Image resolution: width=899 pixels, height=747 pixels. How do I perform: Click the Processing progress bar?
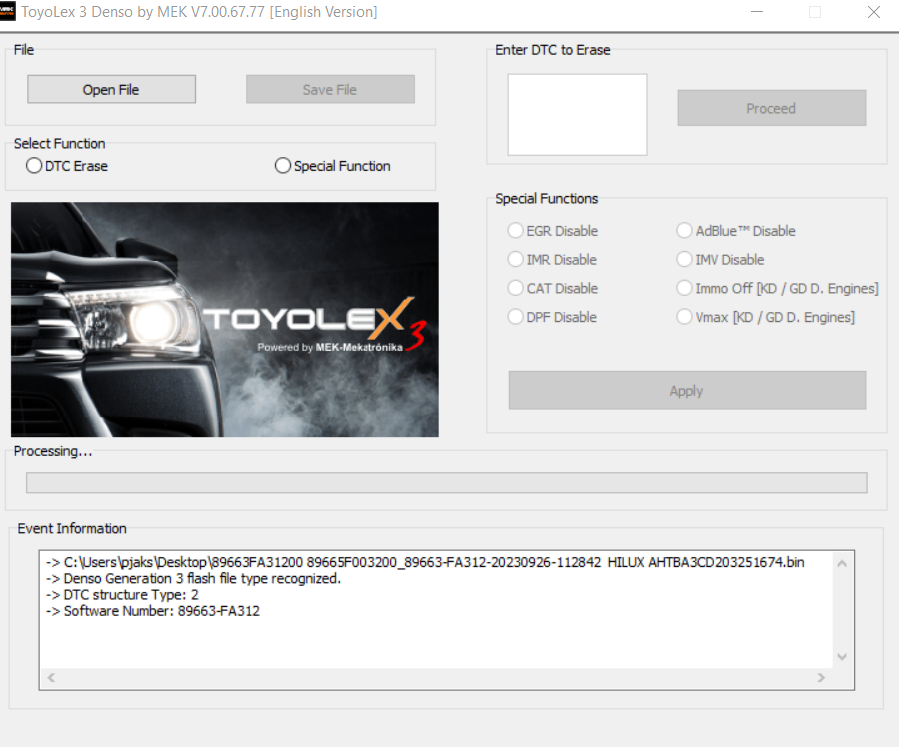pos(447,482)
